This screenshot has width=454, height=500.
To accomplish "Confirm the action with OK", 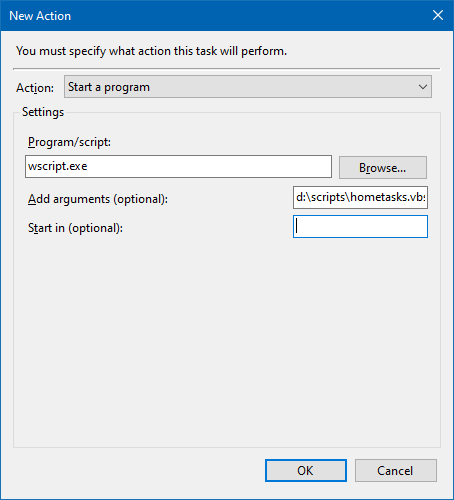I will point(306,471).
